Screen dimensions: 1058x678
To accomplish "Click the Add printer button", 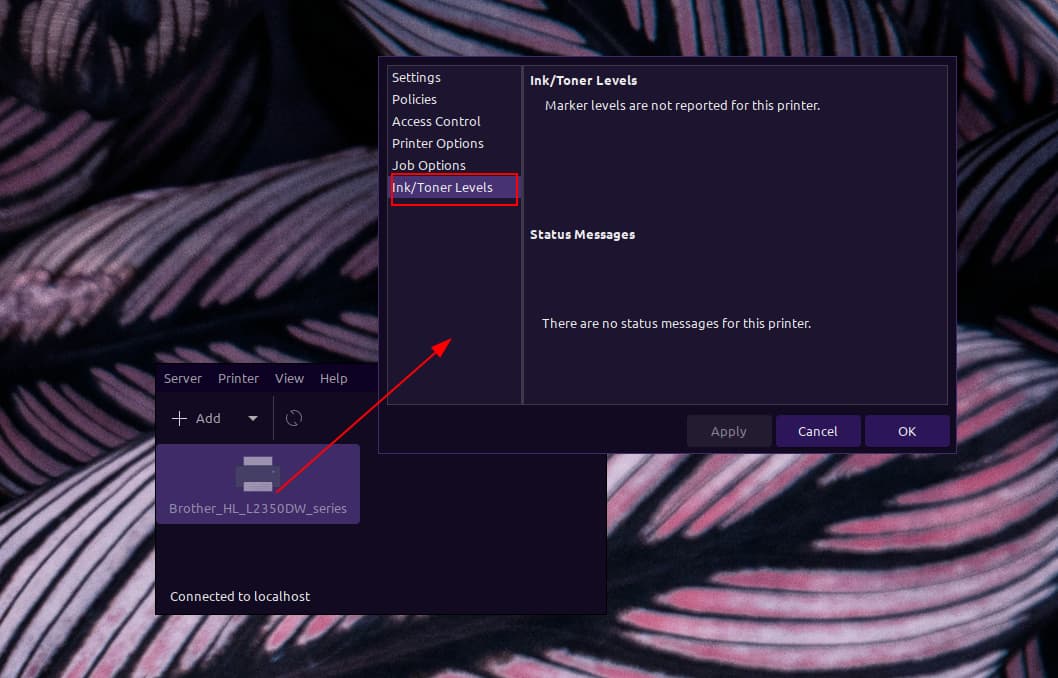I will point(196,418).
